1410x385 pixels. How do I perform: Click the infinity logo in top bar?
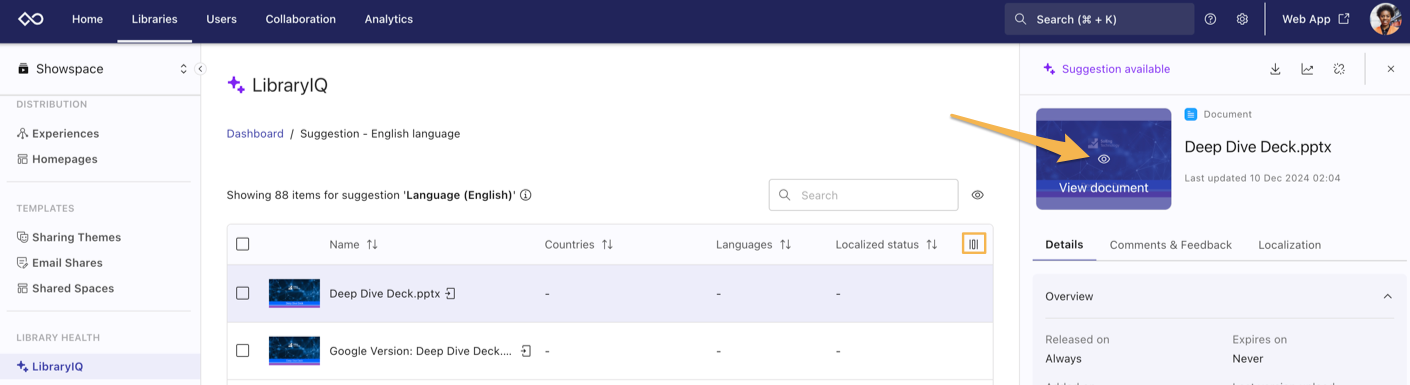pyautogui.click(x=31, y=19)
